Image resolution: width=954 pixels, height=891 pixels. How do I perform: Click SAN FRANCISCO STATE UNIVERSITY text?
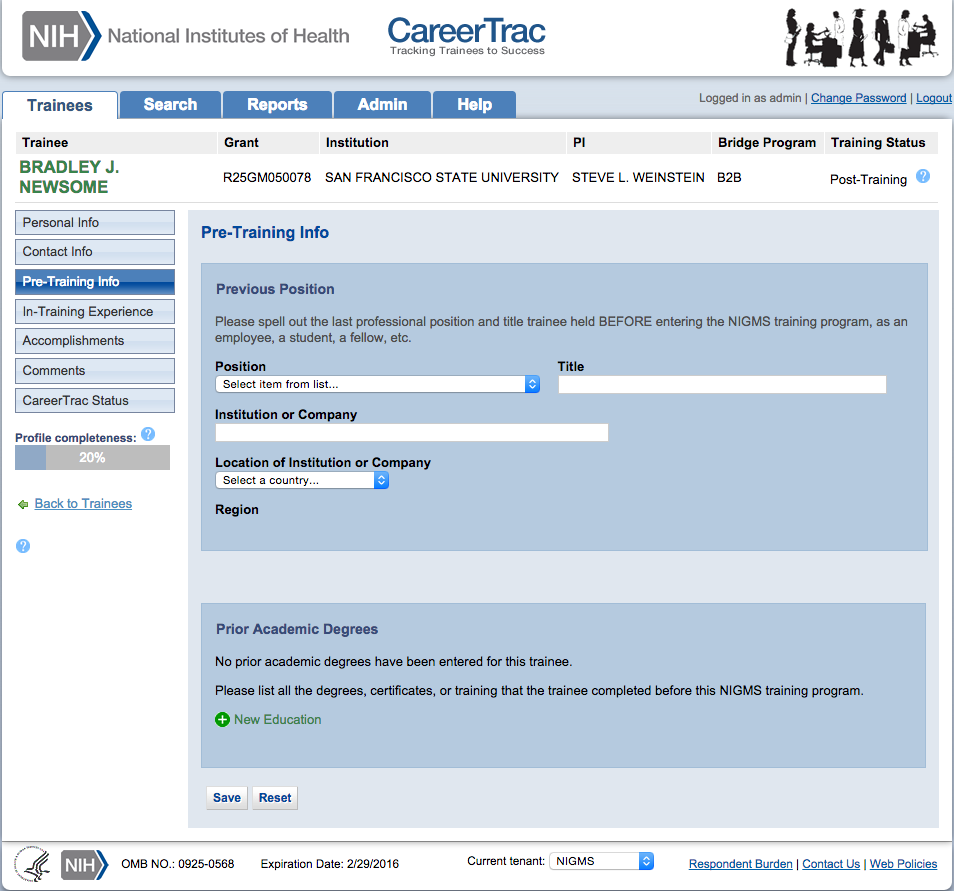click(x=442, y=178)
